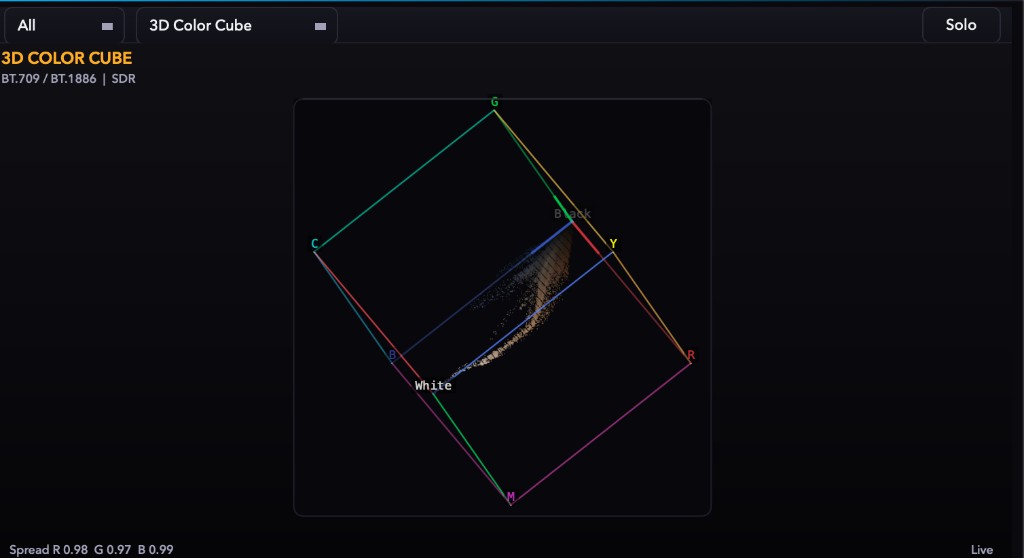Click the C cyan vertex label
The height and width of the screenshot is (558, 1024).
tap(314, 244)
